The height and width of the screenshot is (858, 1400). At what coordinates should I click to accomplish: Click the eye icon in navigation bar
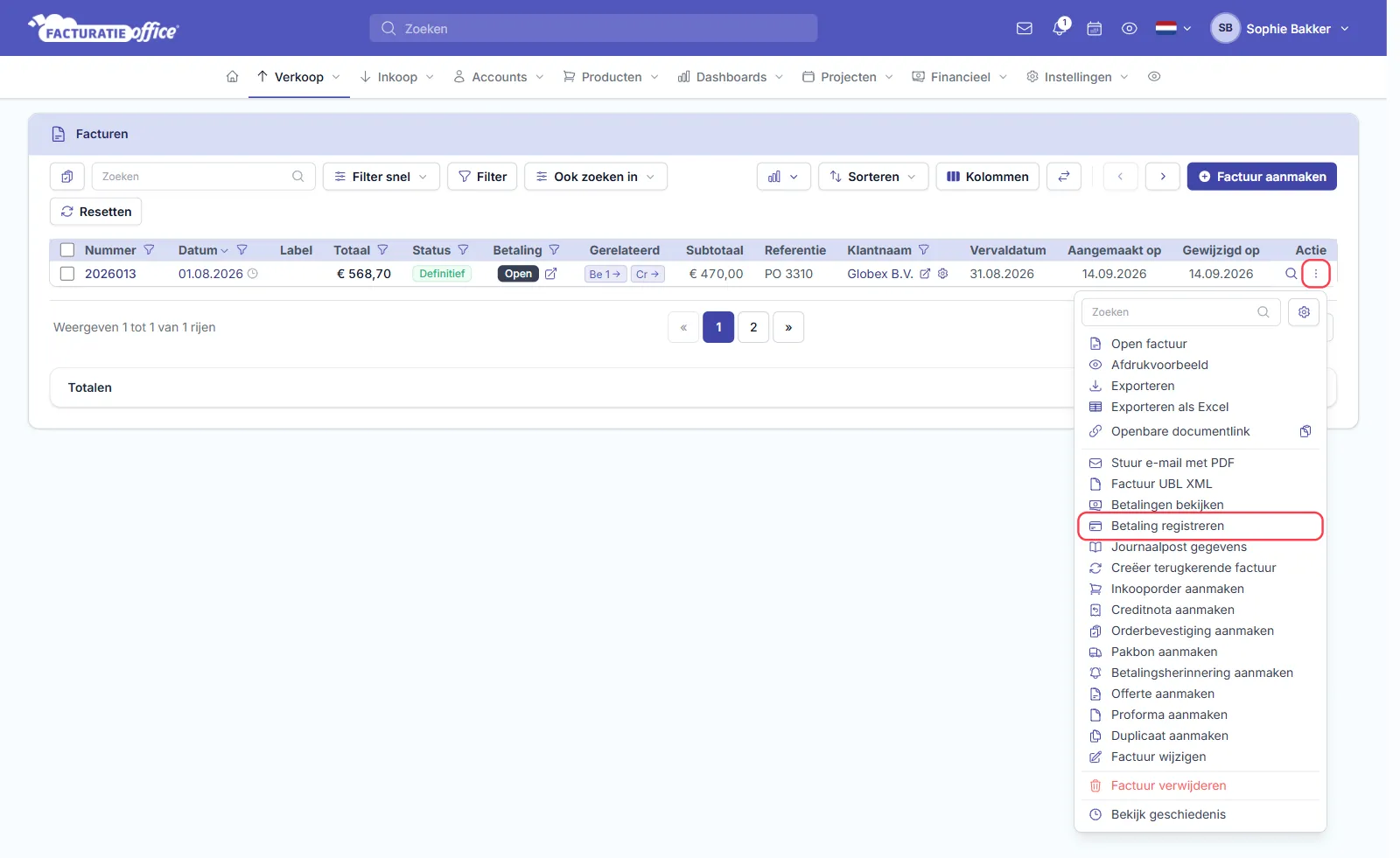tap(1154, 77)
